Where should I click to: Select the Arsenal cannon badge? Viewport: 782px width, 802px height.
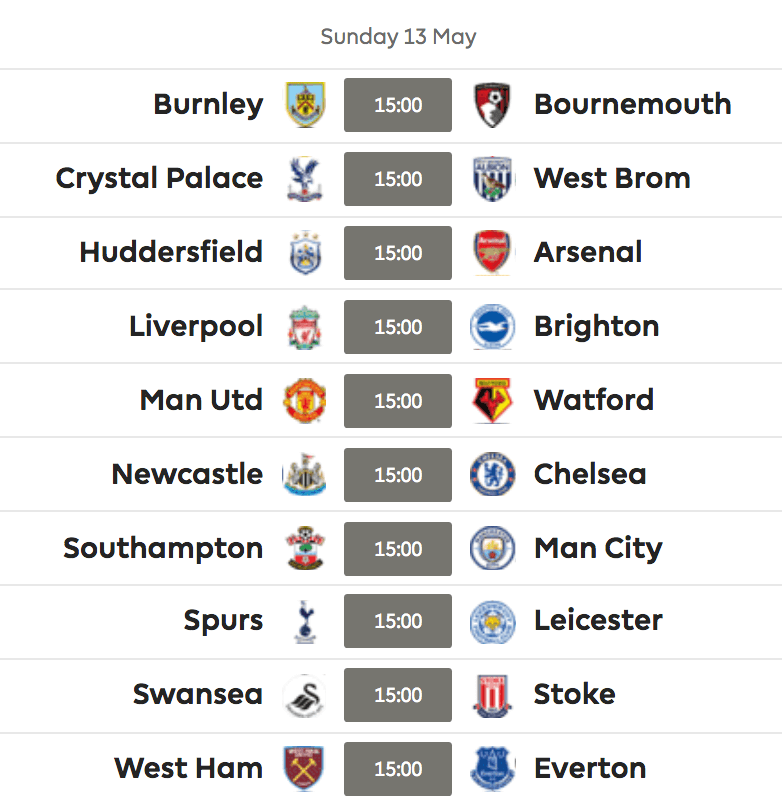pyautogui.click(x=492, y=253)
